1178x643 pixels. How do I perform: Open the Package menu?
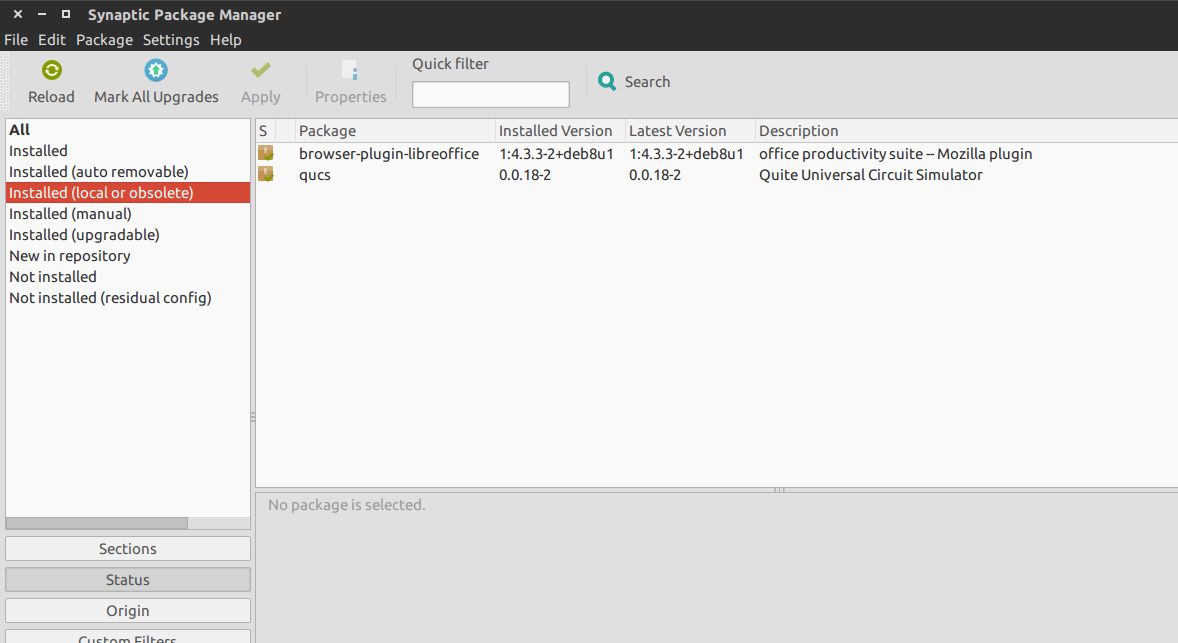click(104, 40)
